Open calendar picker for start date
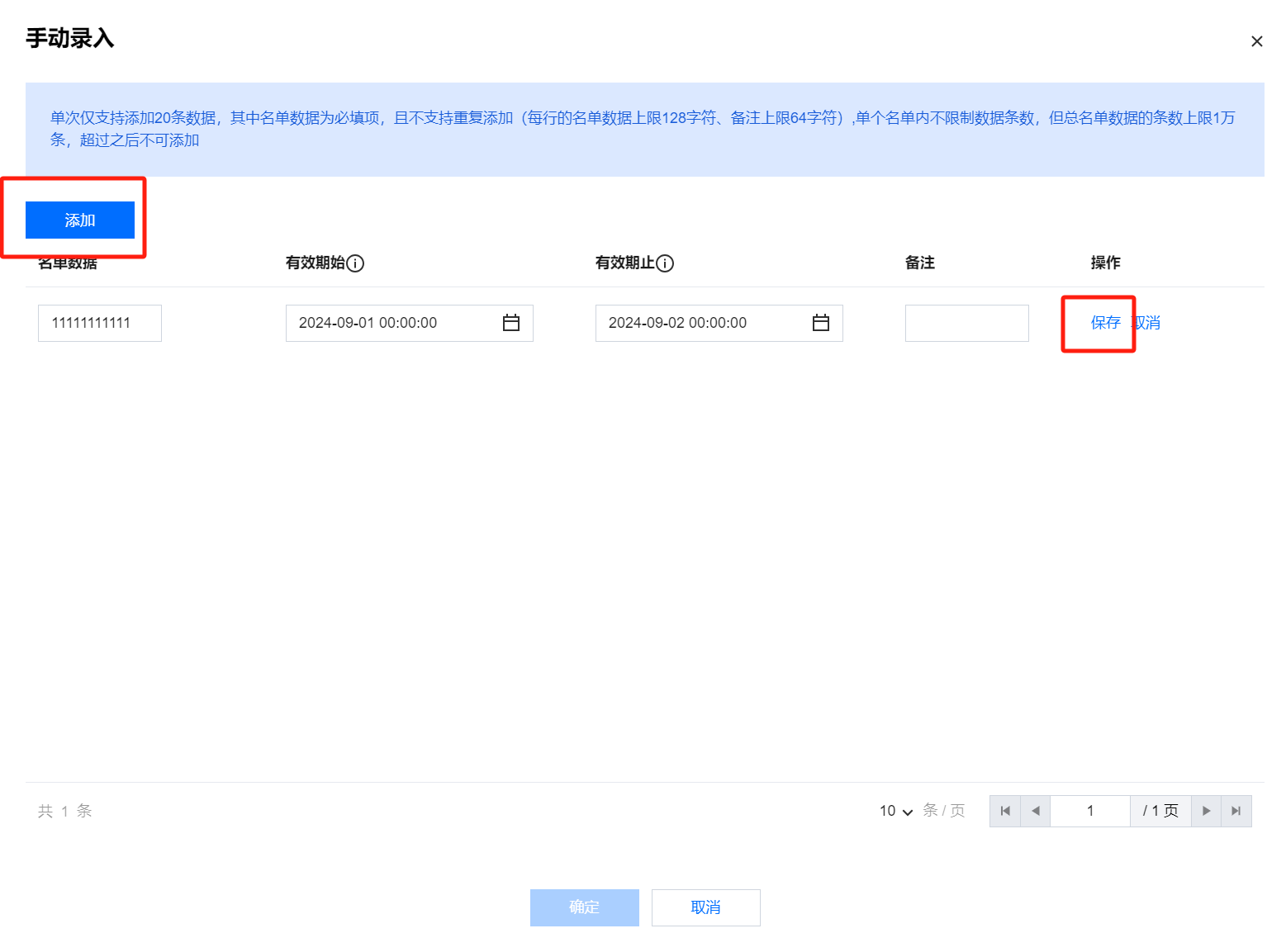 511,323
